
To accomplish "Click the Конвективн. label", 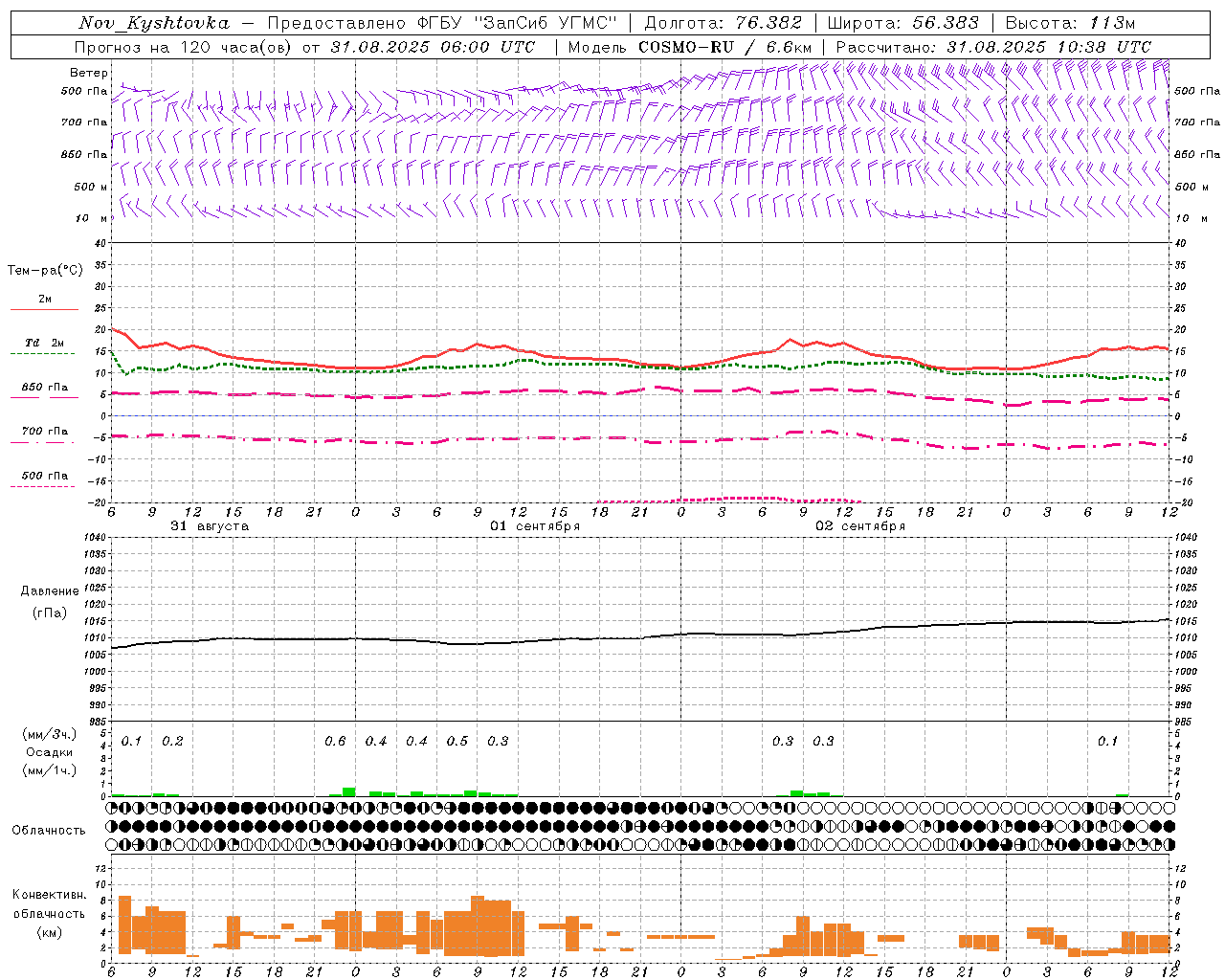I will coord(49,895).
